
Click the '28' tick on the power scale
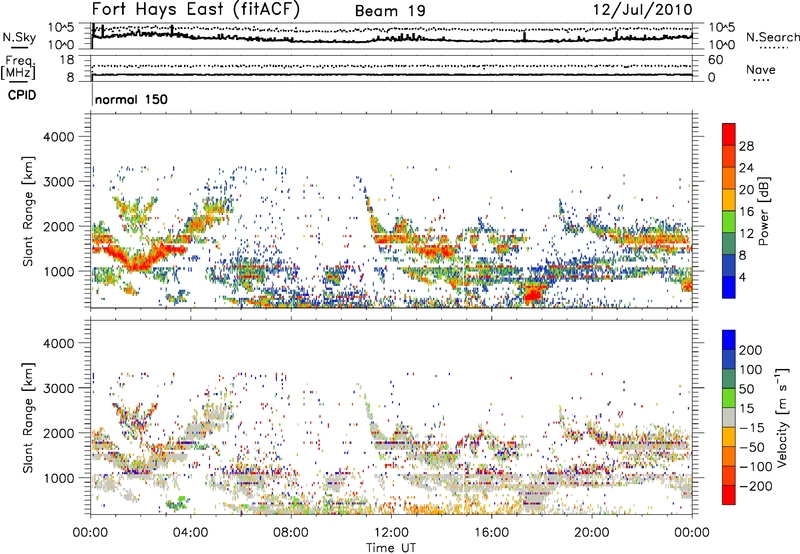point(746,146)
